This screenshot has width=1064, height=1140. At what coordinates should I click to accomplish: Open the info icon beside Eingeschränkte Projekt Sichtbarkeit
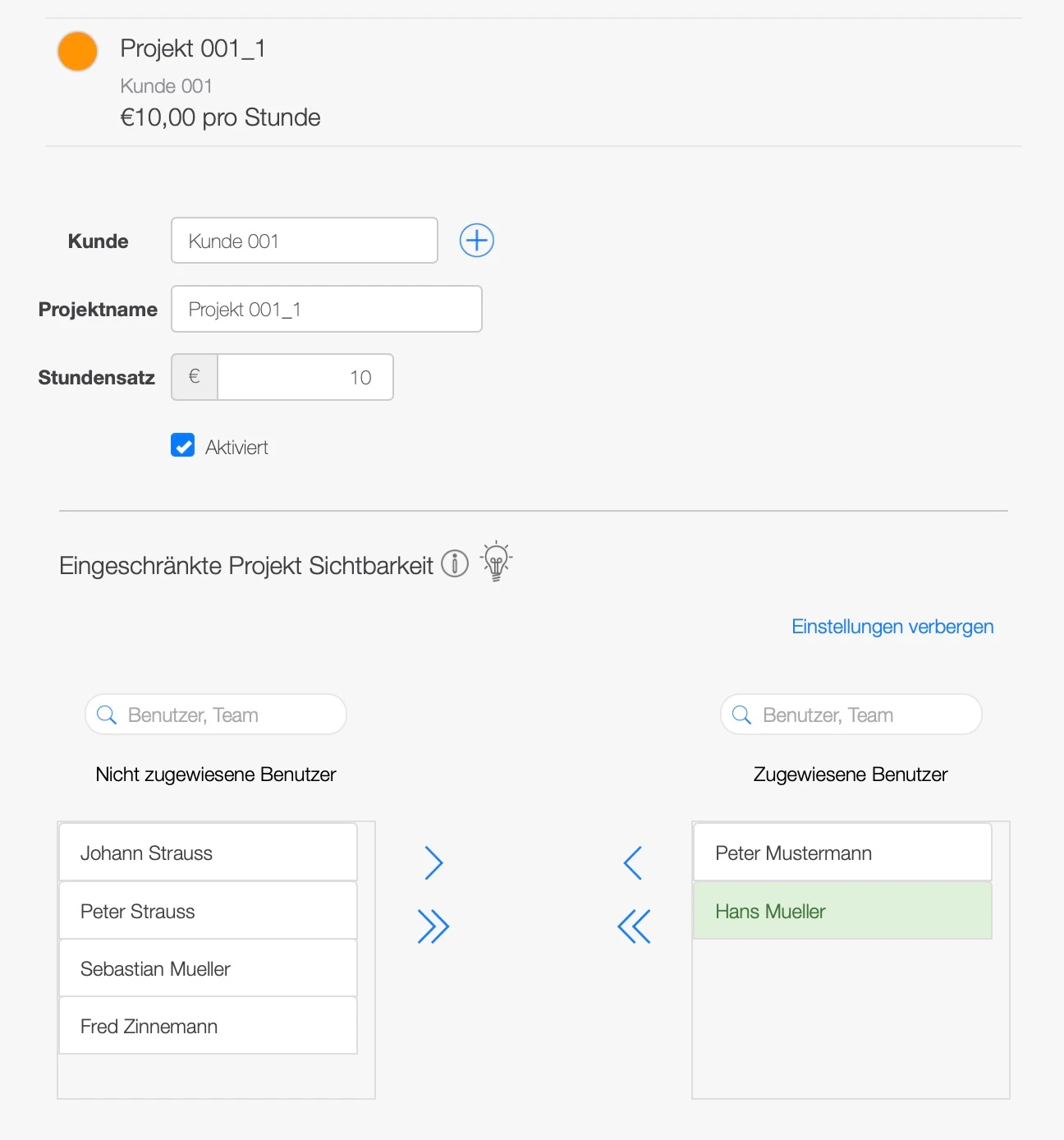tap(454, 563)
